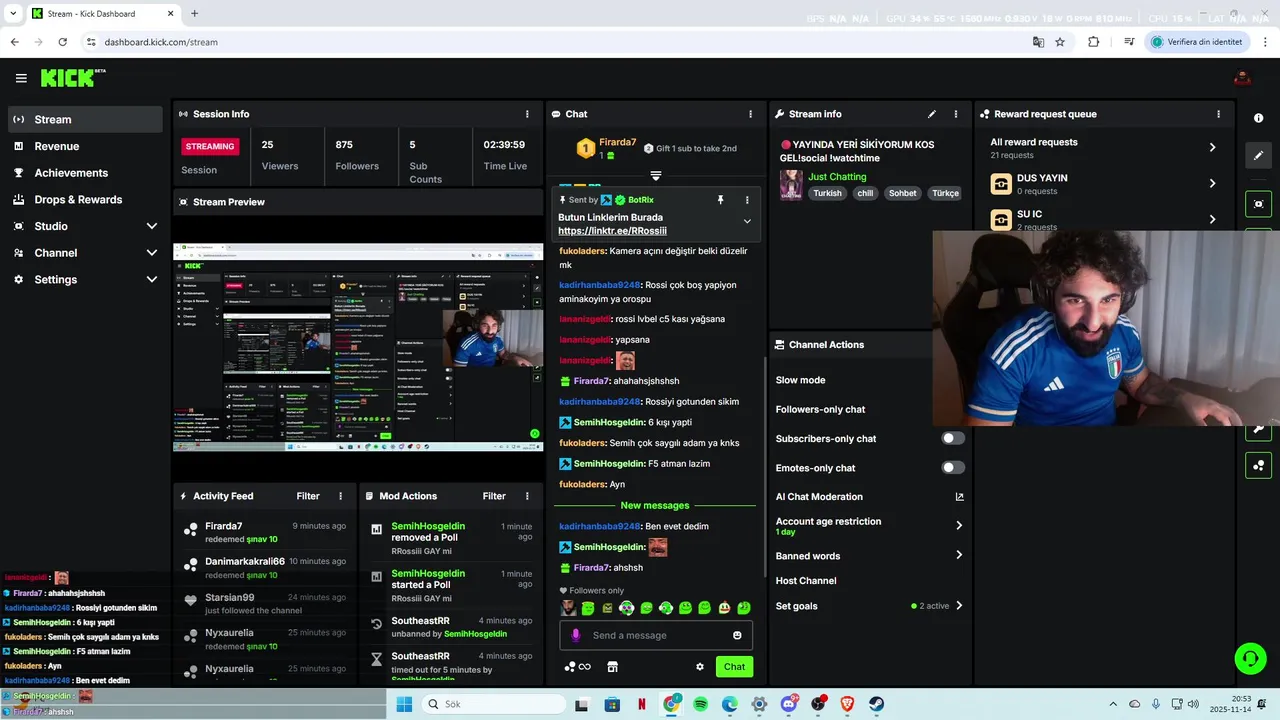Screen dimensions: 1280x720
Task: Open Spotify from the taskbar
Action: (x=701, y=704)
